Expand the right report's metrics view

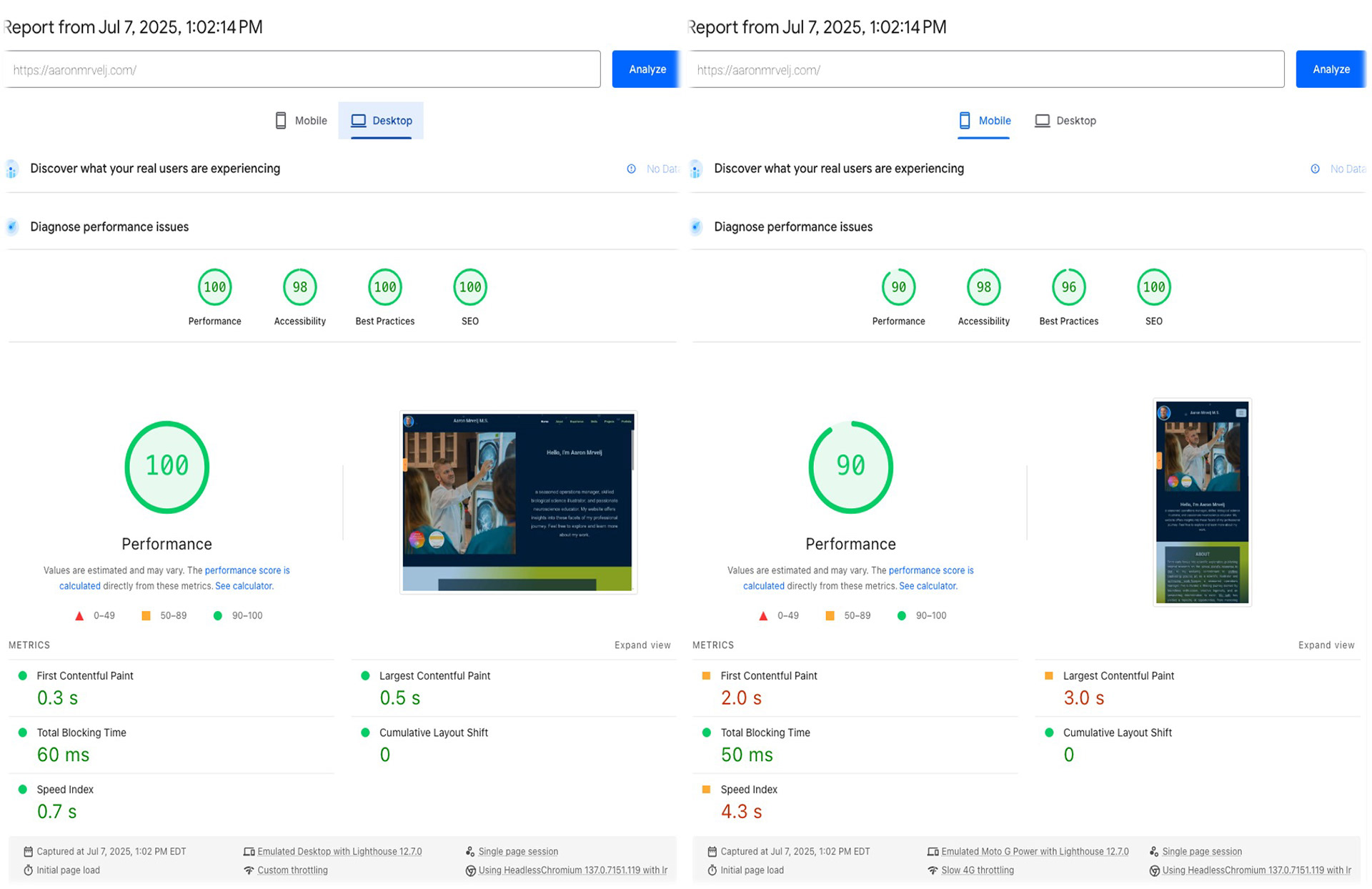tap(1326, 645)
